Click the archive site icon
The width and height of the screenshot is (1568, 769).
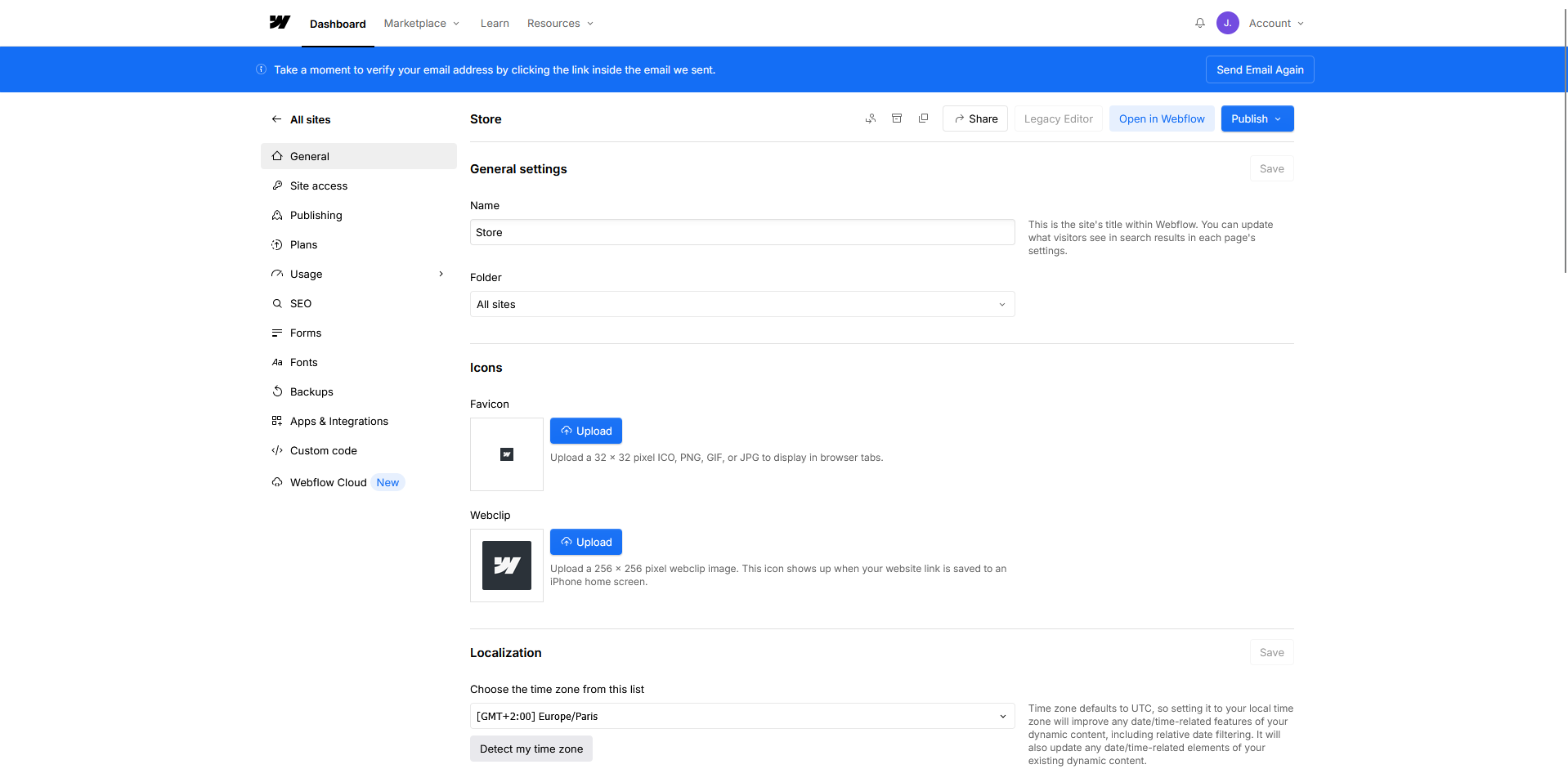click(896, 118)
